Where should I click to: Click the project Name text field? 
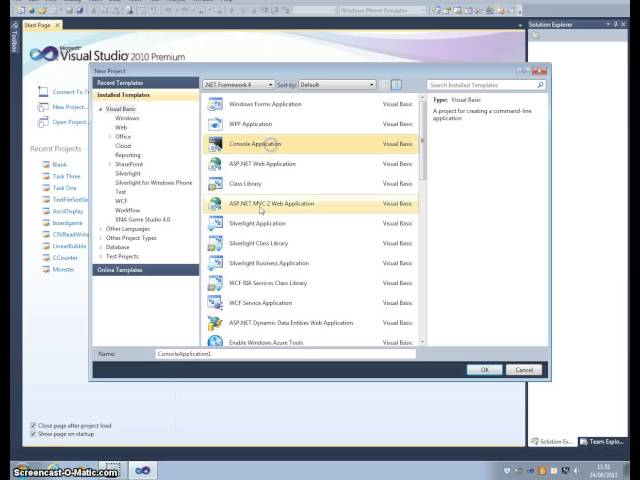click(286, 354)
